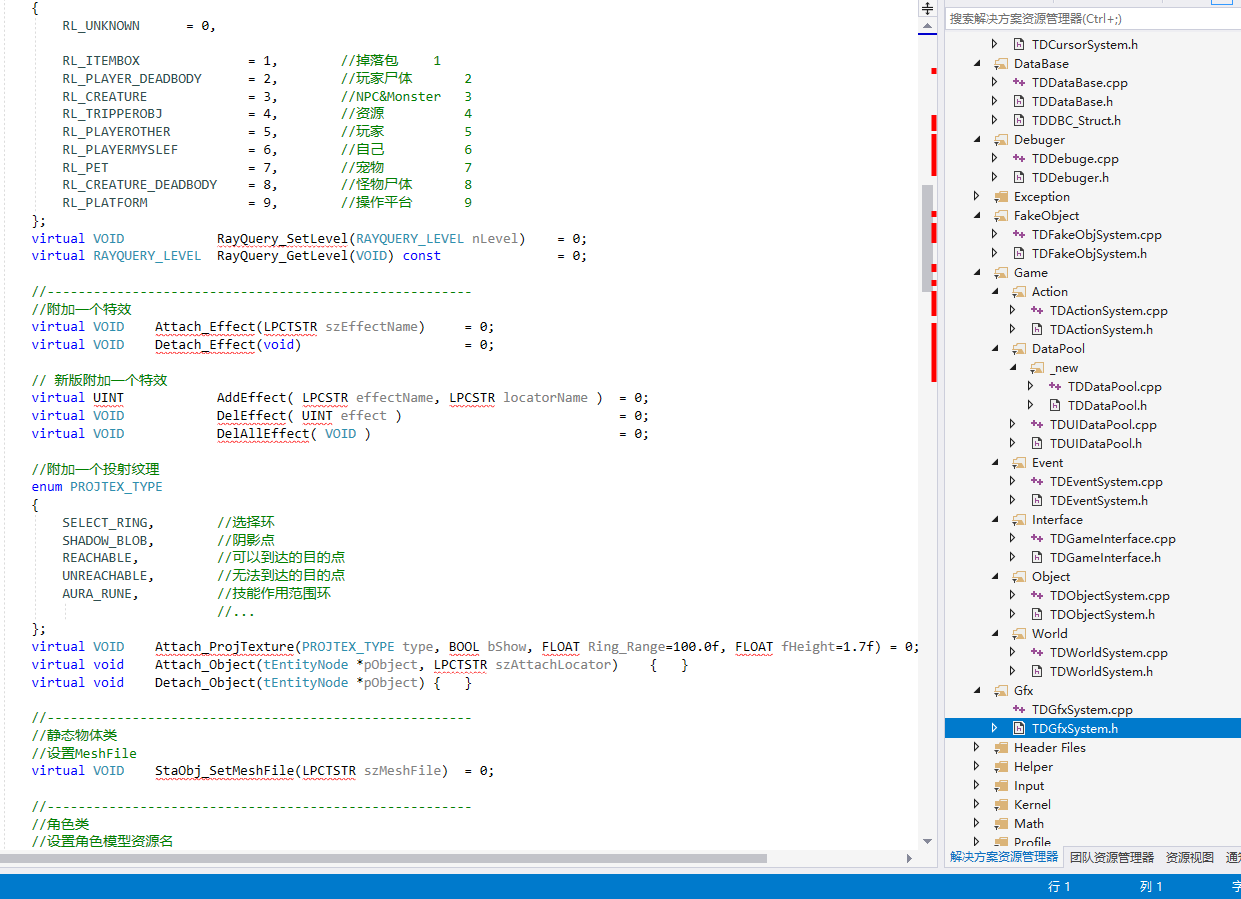Image resolution: width=1241 pixels, height=899 pixels.
Task: Open the 资源视图 tab
Action: pos(1189,857)
